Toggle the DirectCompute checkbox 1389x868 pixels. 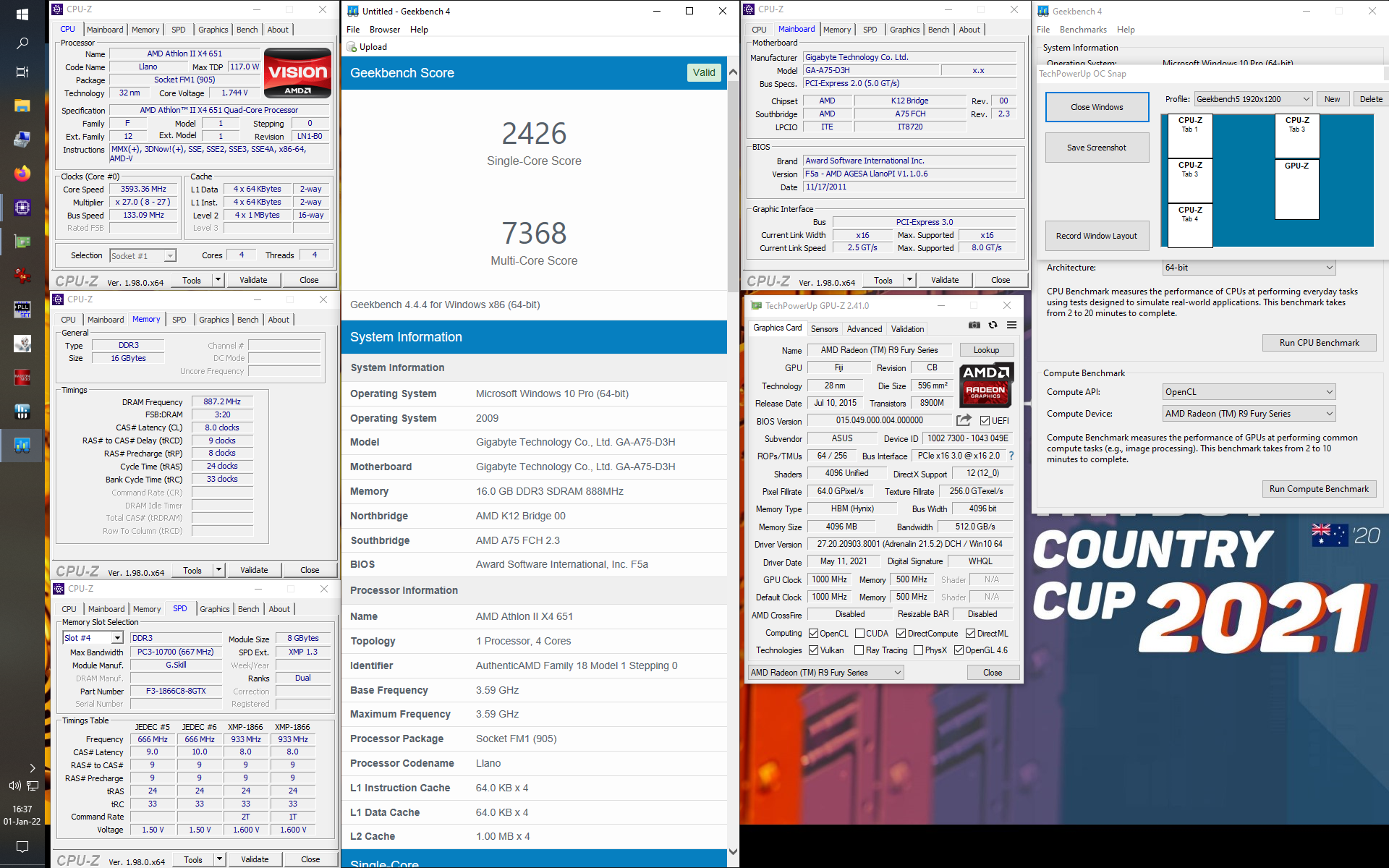pos(901,634)
